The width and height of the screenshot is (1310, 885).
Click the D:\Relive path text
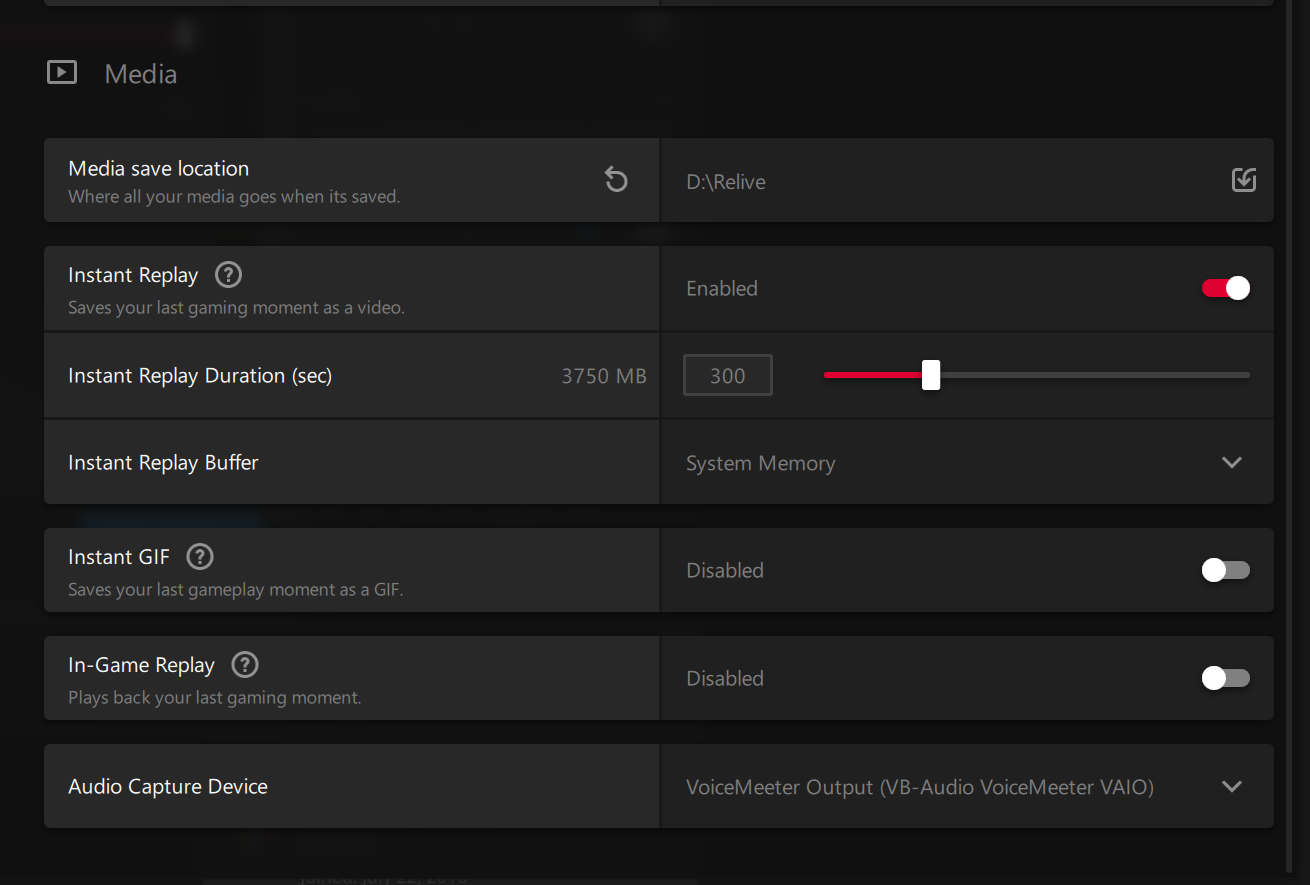(726, 182)
